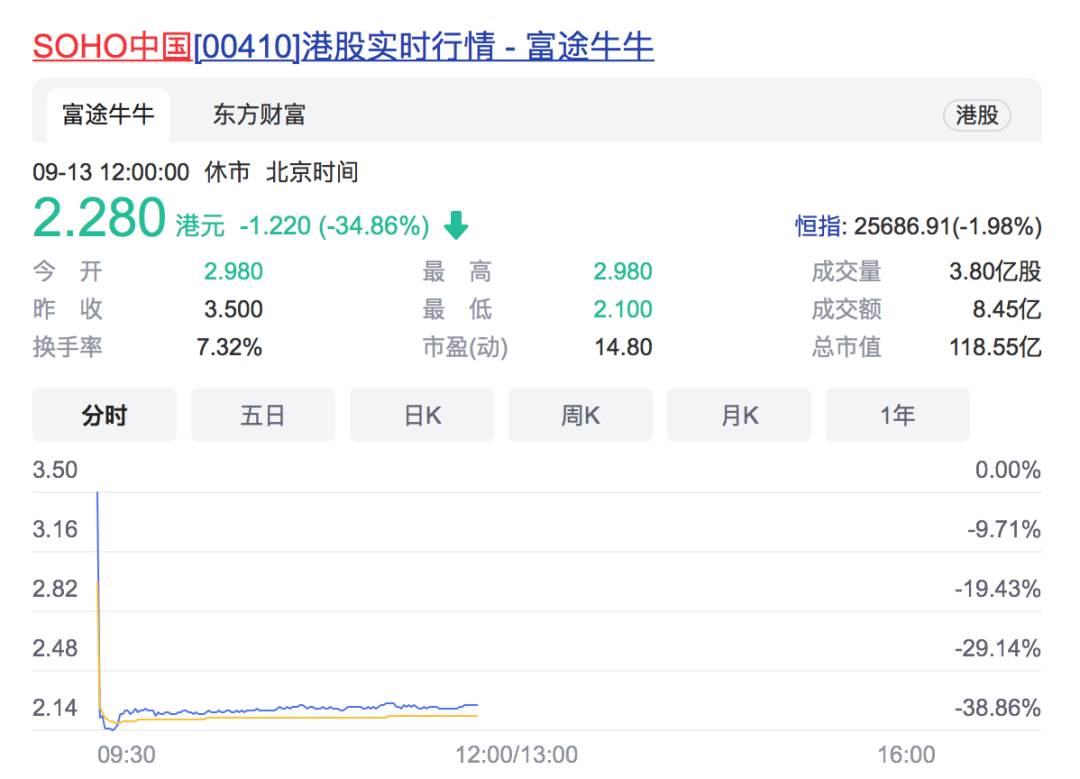Show the 周K weekly chart

click(580, 415)
